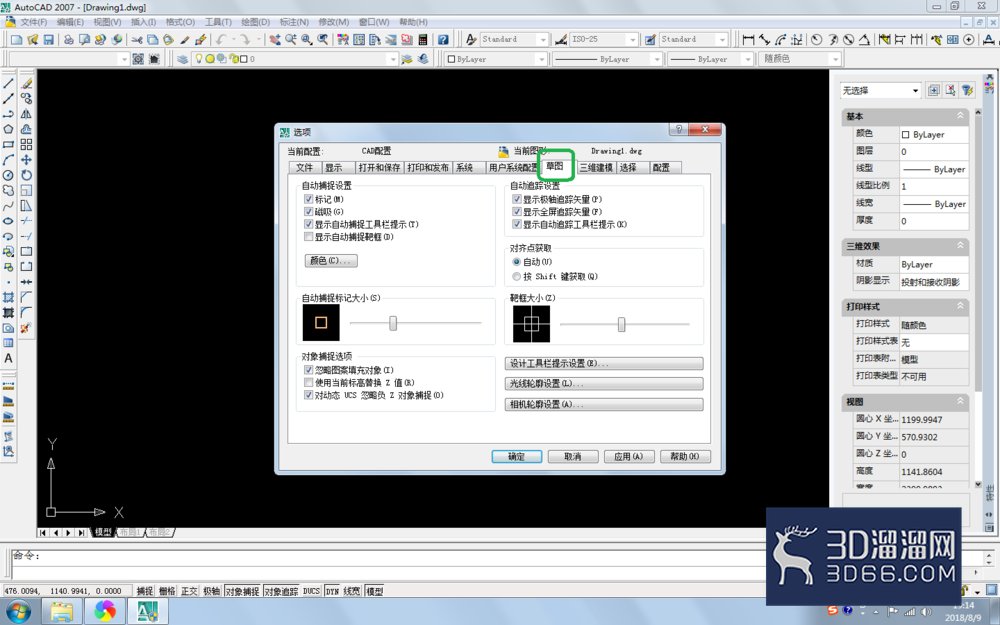Select the Multiline Text A tool

[x=8, y=358]
